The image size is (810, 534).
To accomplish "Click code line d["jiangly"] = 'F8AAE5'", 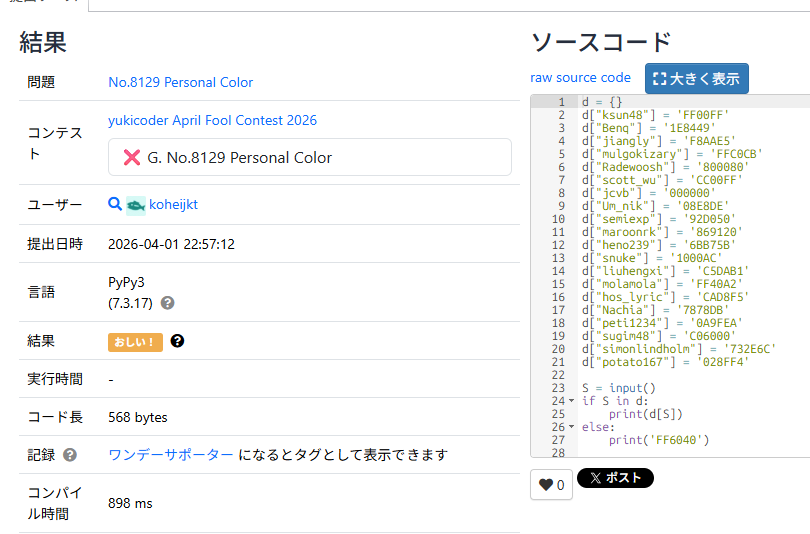I will click(659, 140).
